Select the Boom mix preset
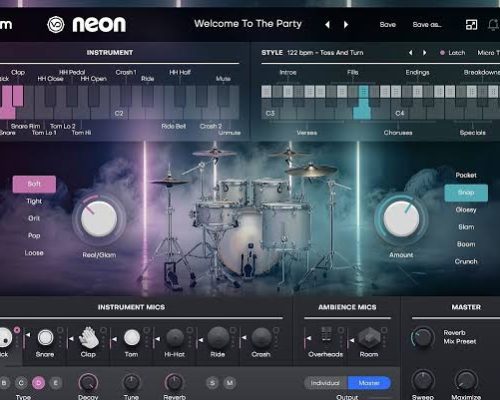Screen dimensions: 500x400 tap(466, 244)
